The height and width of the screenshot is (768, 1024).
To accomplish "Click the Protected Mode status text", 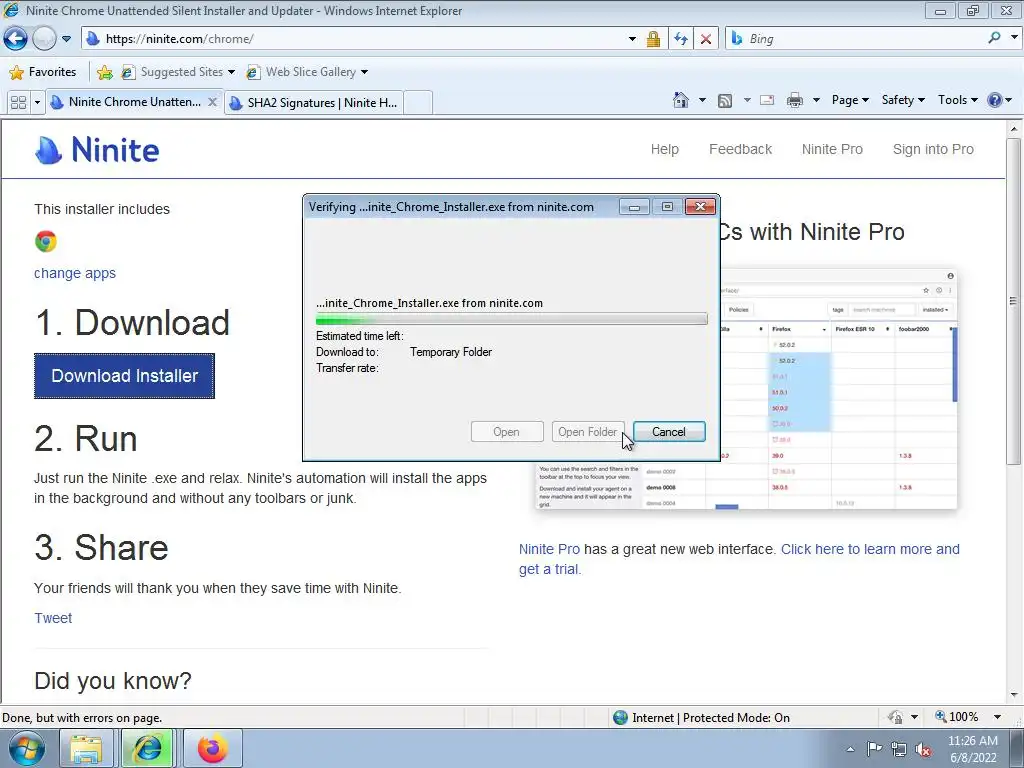I will [x=711, y=718].
